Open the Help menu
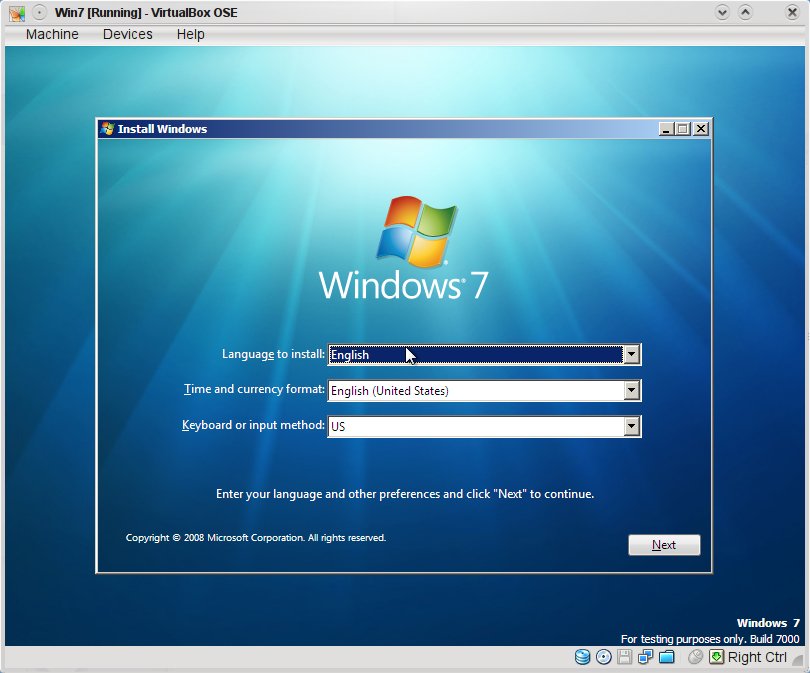This screenshot has height=673, width=810. click(191, 34)
